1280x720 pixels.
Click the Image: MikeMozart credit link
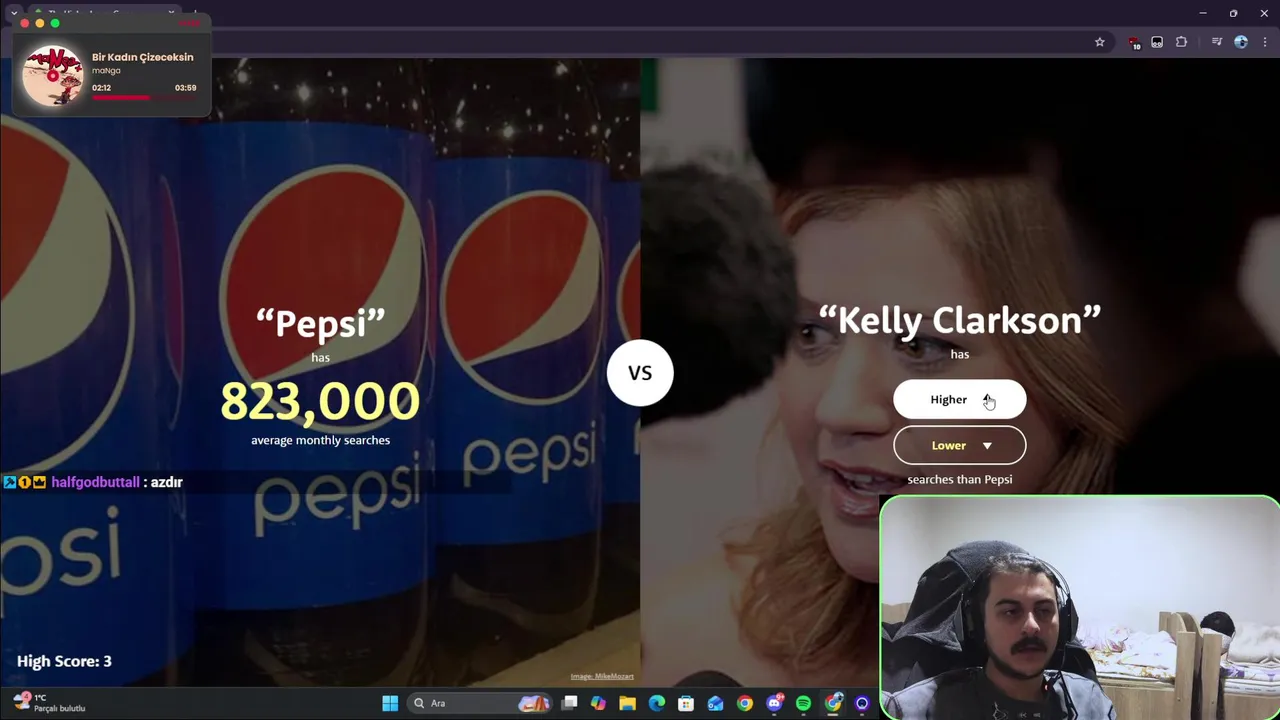[602, 676]
